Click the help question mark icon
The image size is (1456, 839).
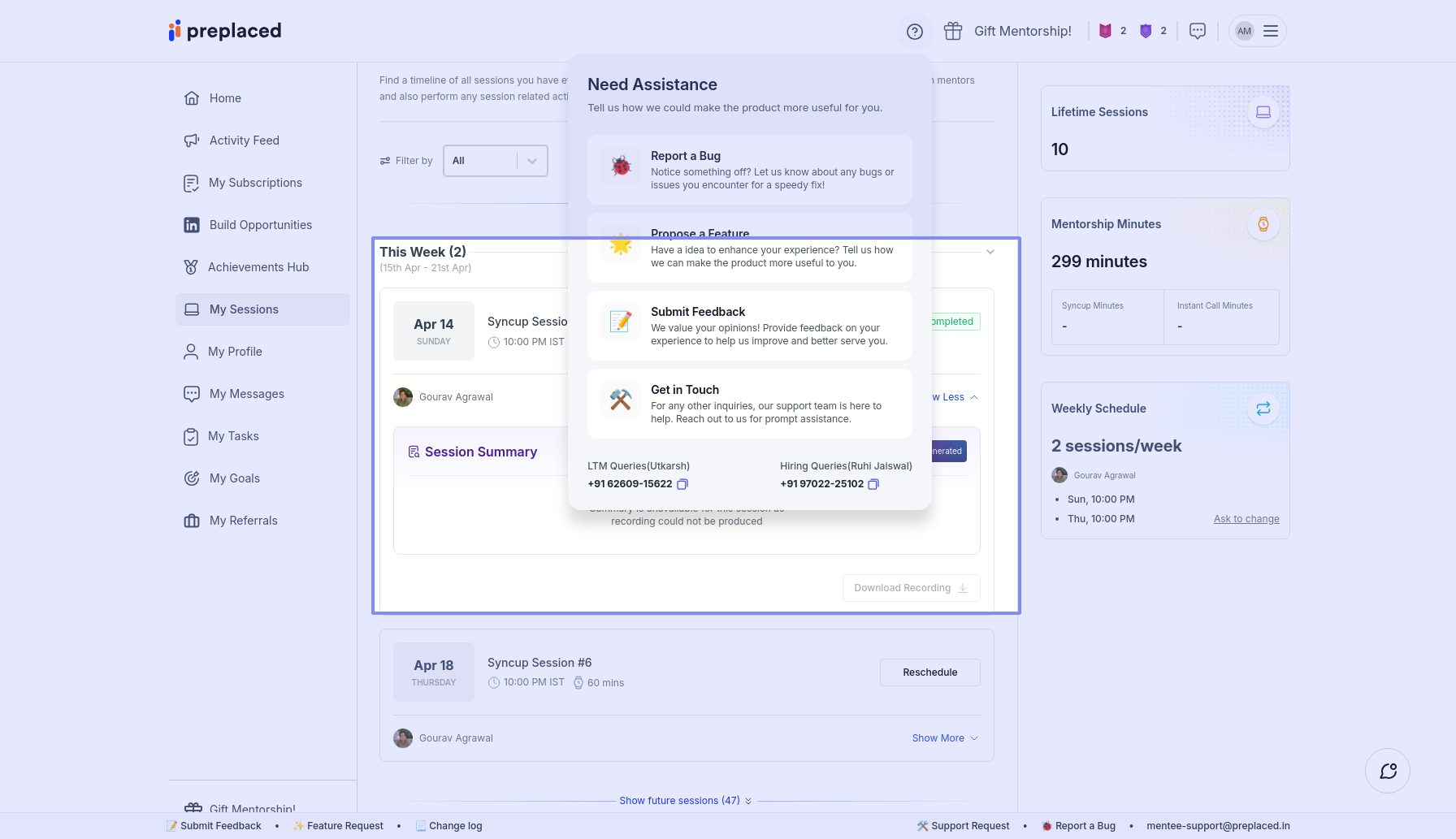914,32
